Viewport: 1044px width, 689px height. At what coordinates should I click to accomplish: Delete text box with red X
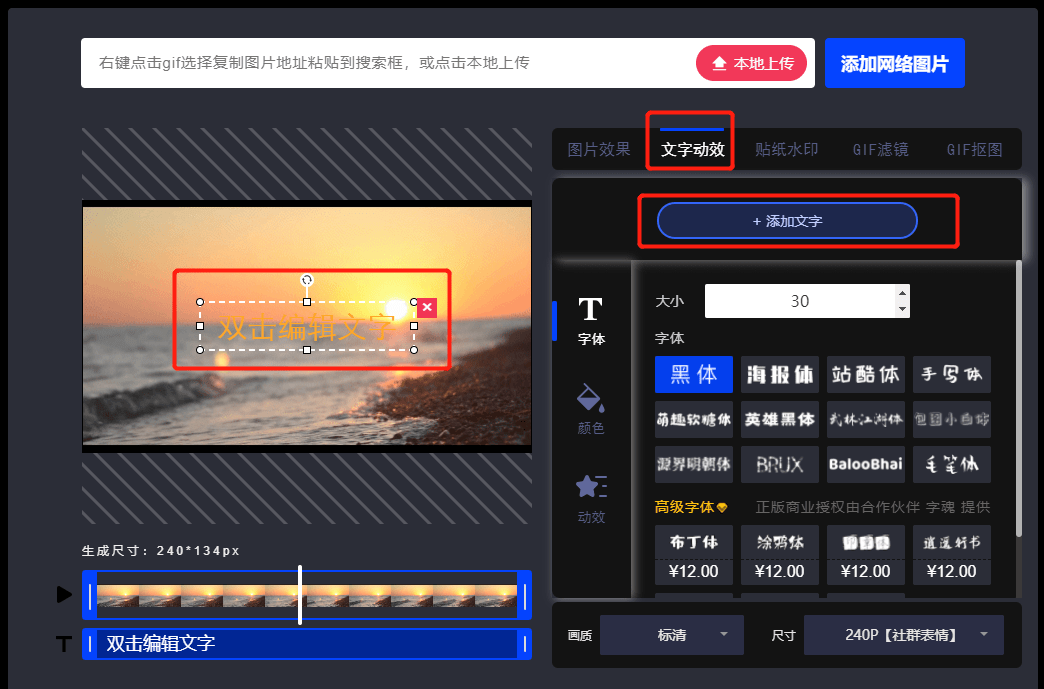pos(427,308)
